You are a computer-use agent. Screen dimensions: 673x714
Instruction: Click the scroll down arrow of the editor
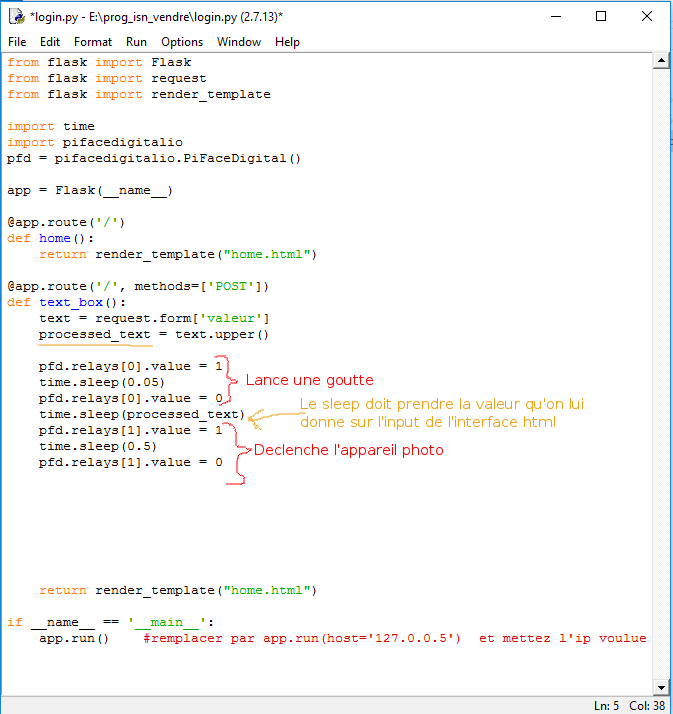[x=661, y=687]
